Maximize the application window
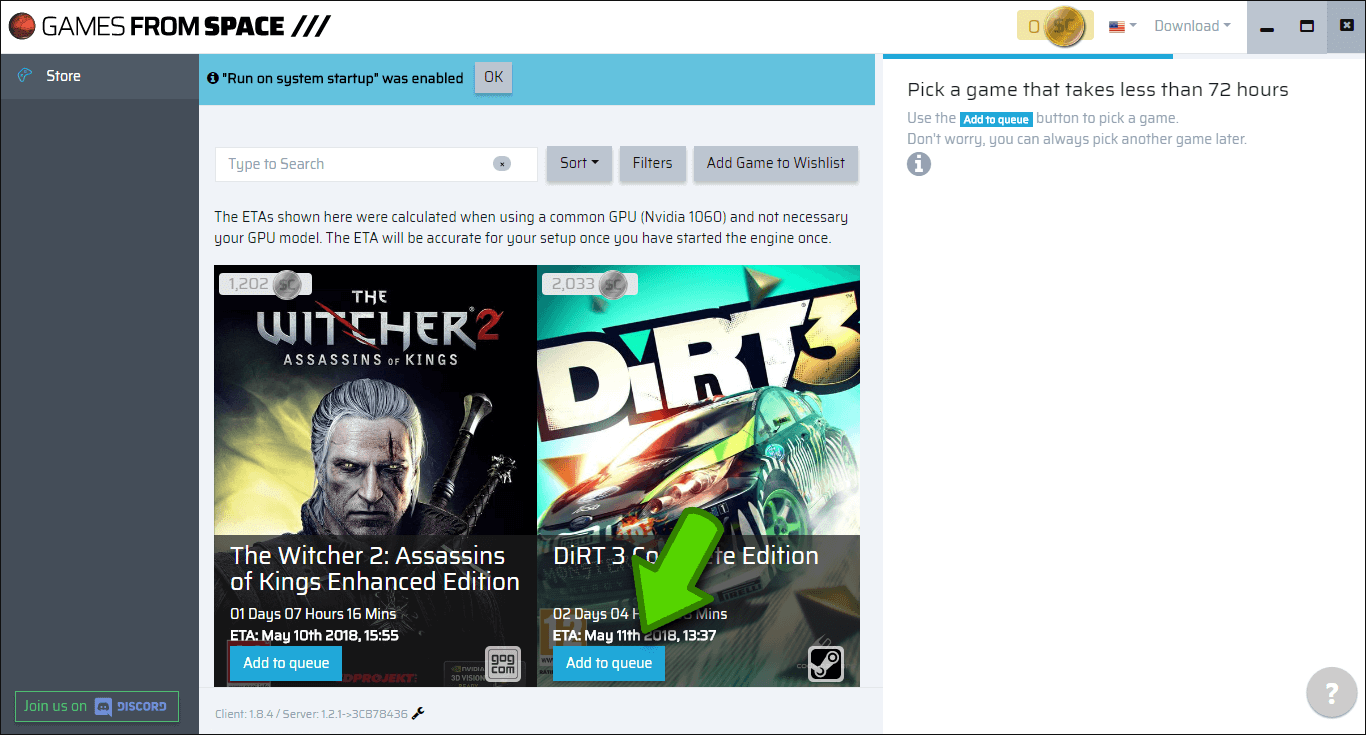This screenshot has height=735, width=1366. pos(1307,27)
